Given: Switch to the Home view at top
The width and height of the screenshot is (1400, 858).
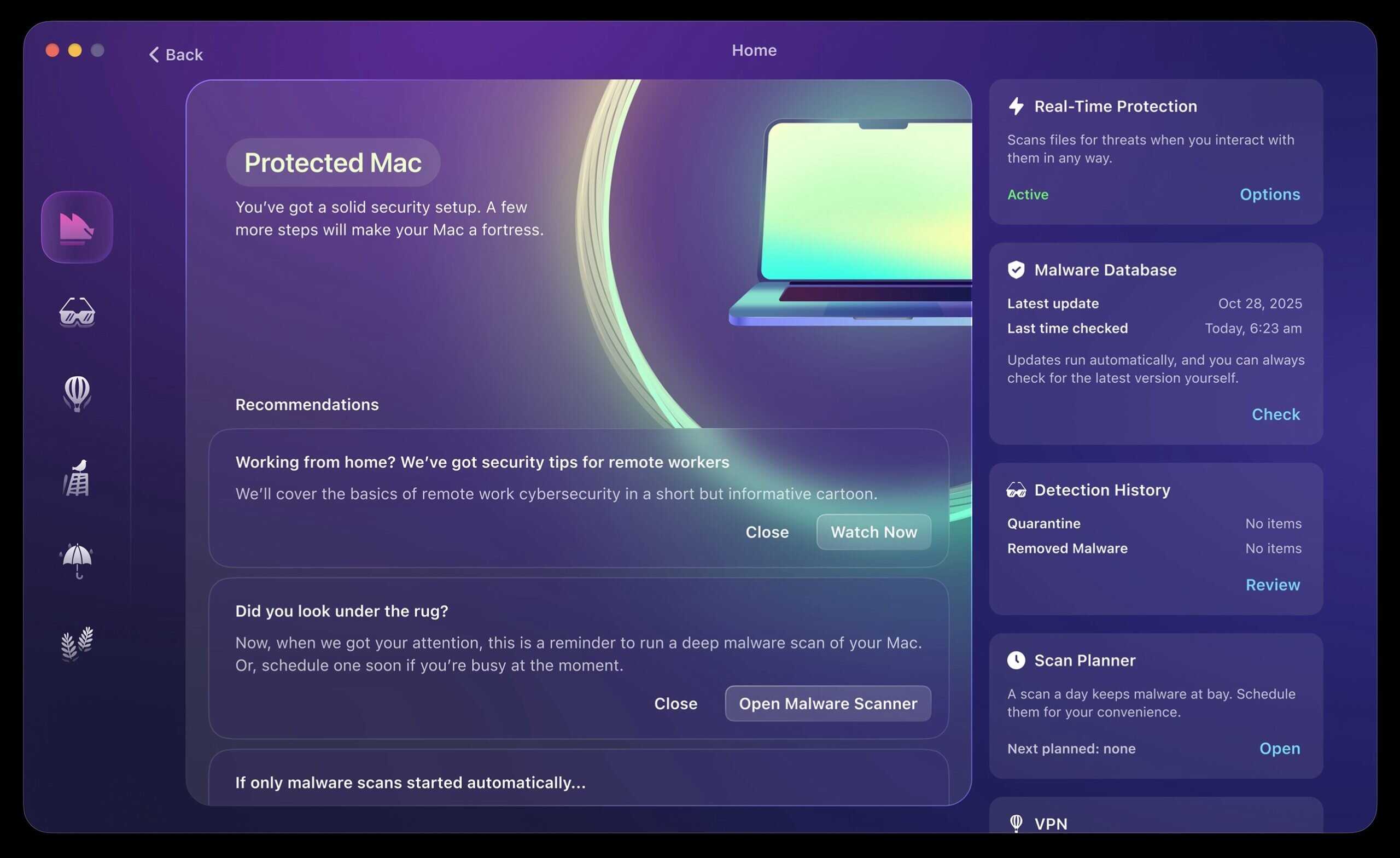Looking at the screenshot, I should pyautogui.click(x=754, y=50).
